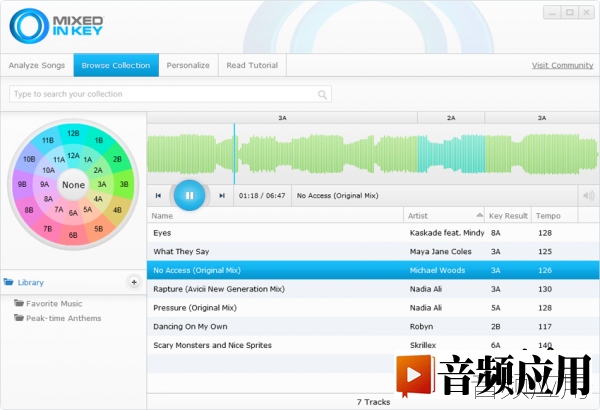Select Pressure (Original Mix) track

(373, 308)
